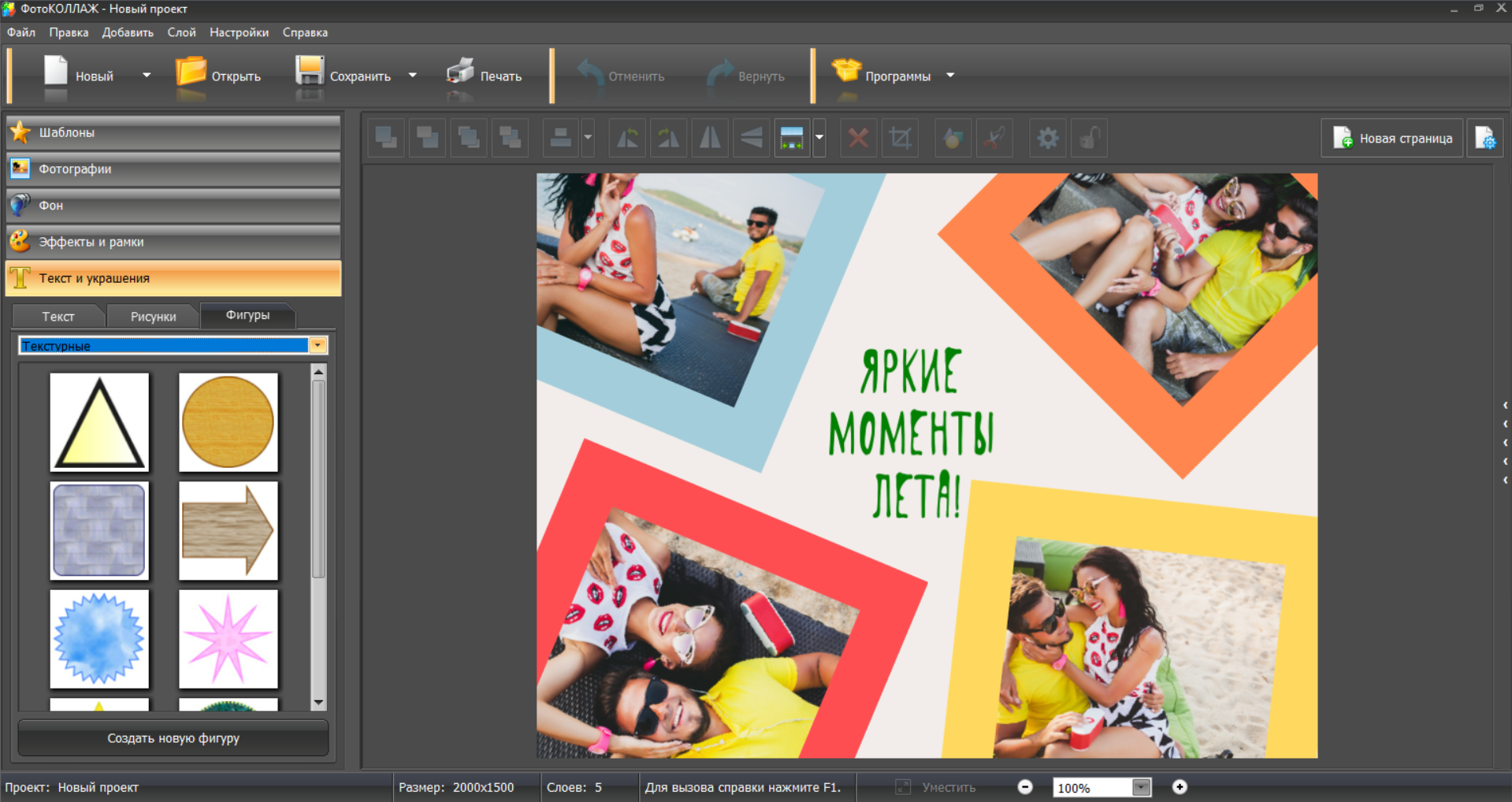Viewport: 1512px width, 802px height.
Task: Click the red X delete icon
Action: coord(858,139)
